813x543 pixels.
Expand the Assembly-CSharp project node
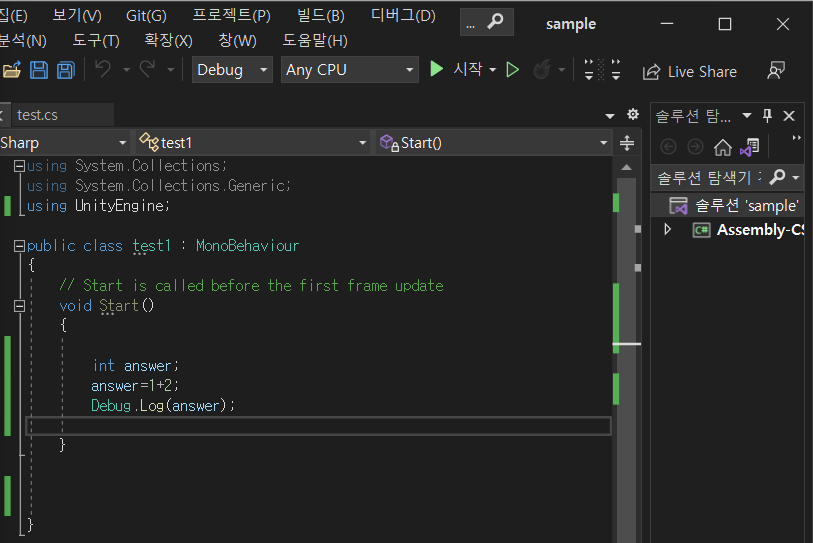[668, 229]
